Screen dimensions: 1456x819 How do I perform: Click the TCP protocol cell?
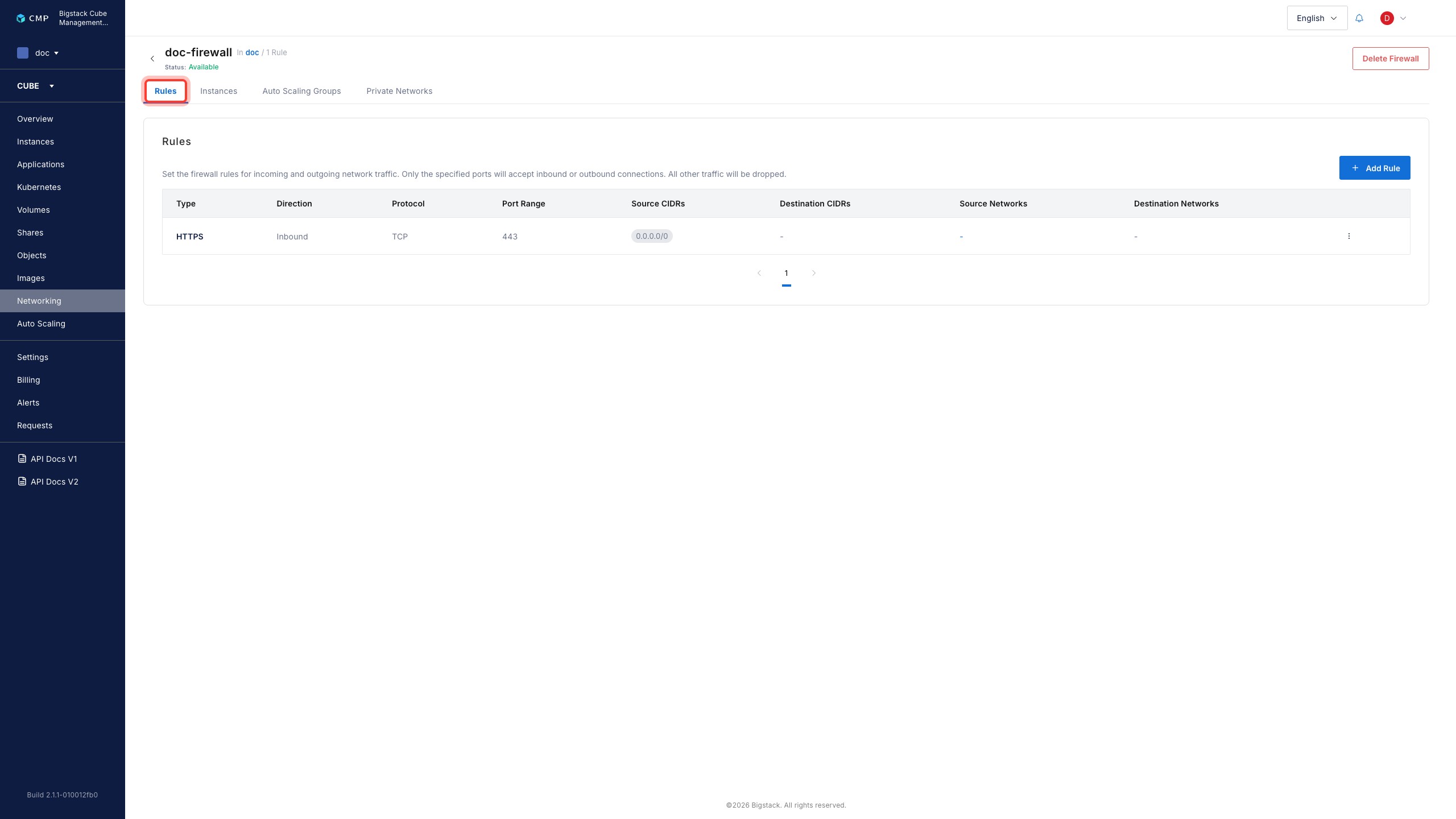pyautogui.click(x=400, y=237)
